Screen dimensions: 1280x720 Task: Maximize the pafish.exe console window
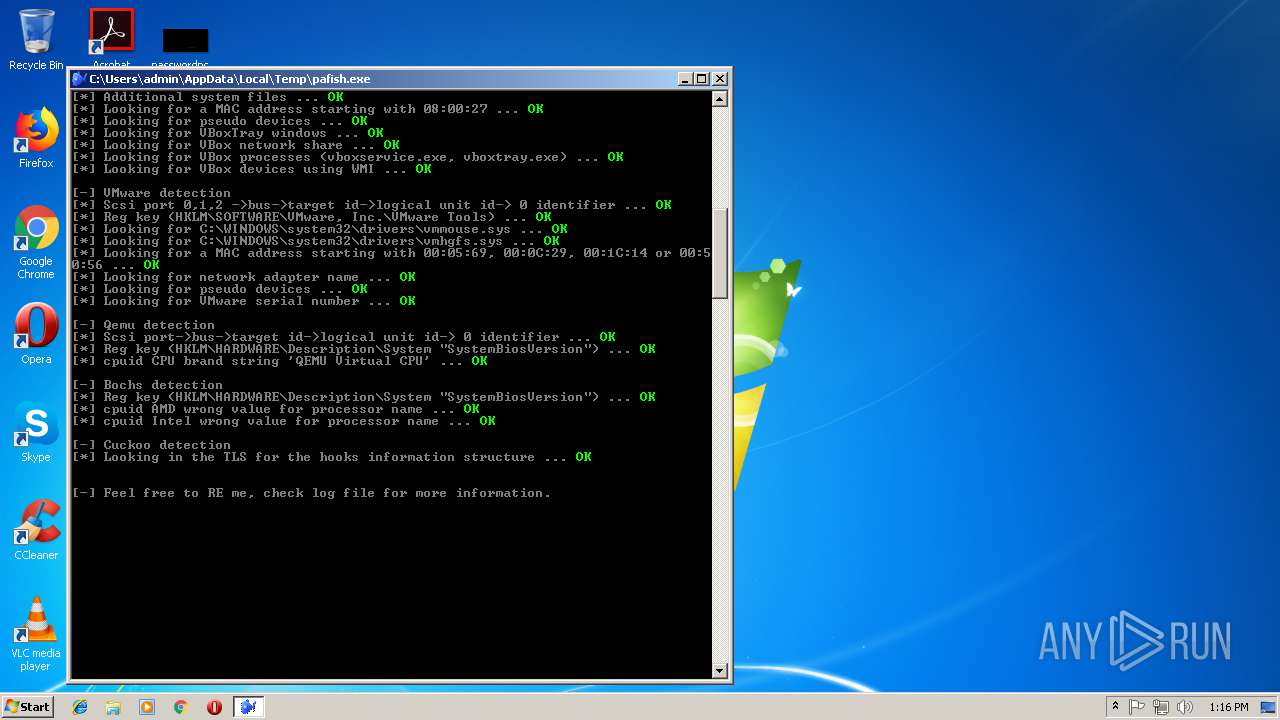click(701, 79)
